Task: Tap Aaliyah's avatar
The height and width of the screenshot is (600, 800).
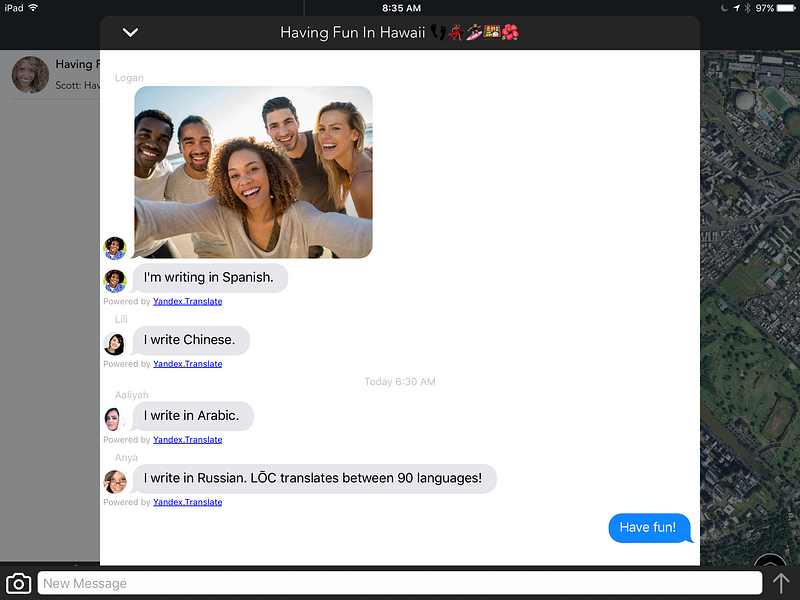Action: (x=115, y=419)
